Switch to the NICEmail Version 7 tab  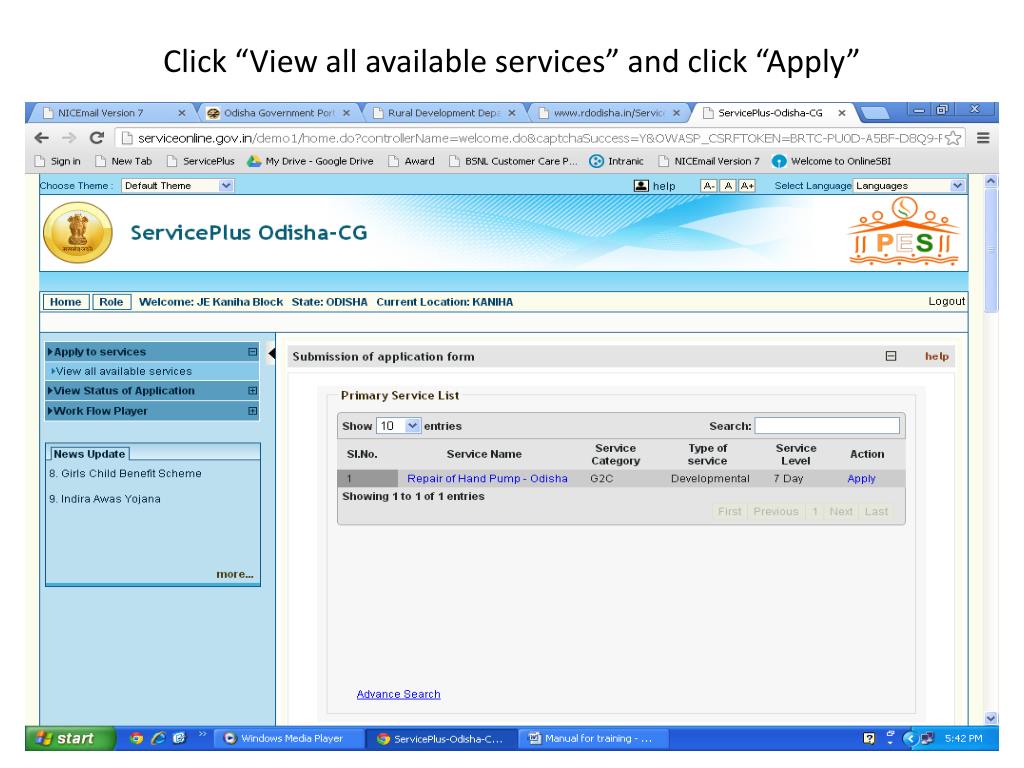pos(111,113)
